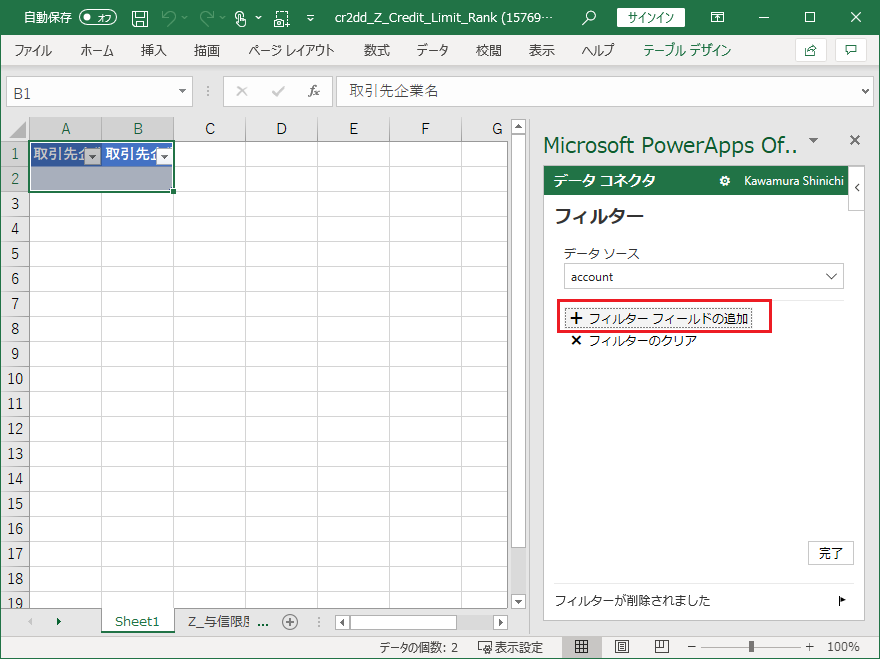Add a new sheet plus icon
880x659 pixels.
click(290, 622)
